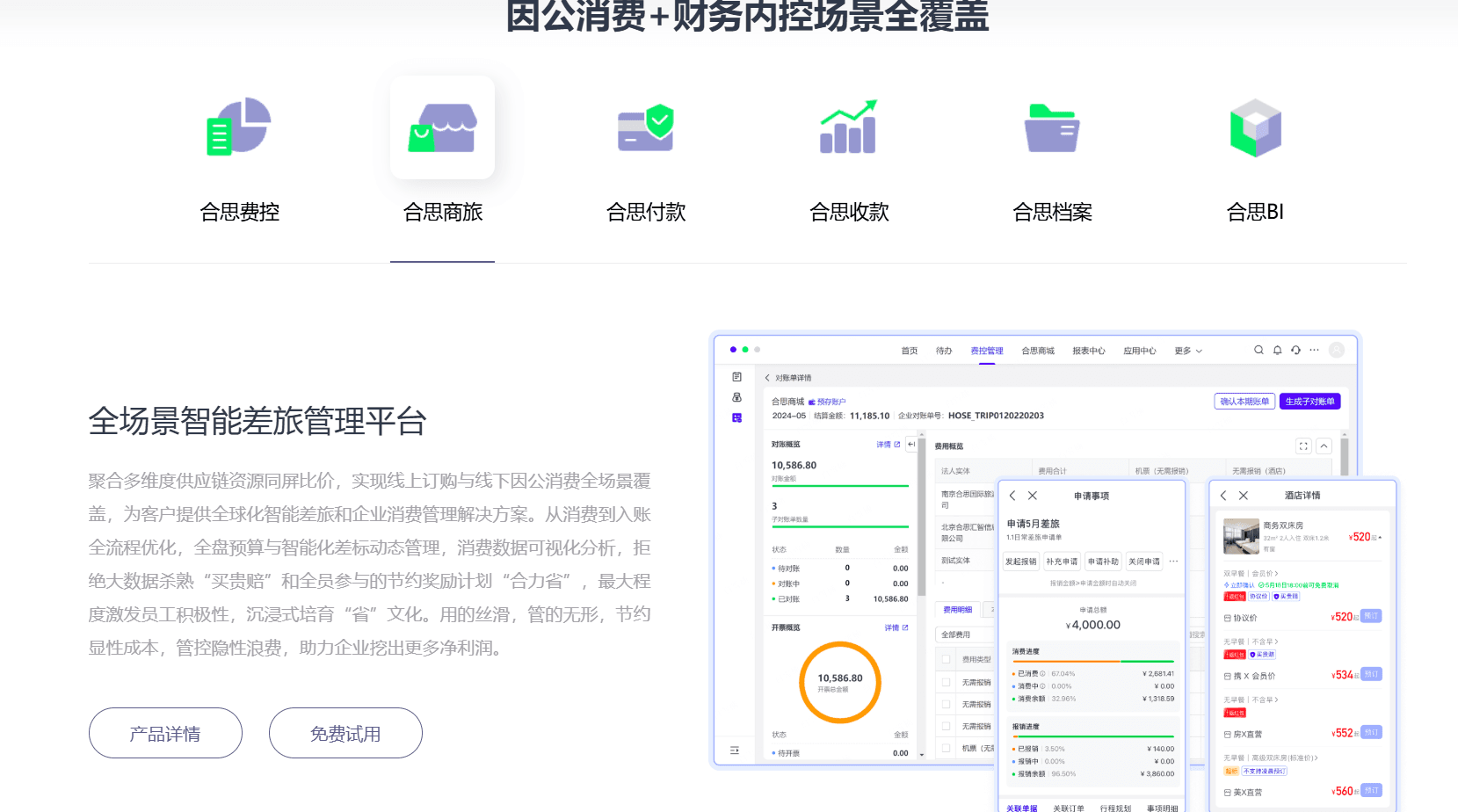Viewport: 1458px width, 812px height.
Task: Click the info icon next to 已消费
Action: 1043,674
